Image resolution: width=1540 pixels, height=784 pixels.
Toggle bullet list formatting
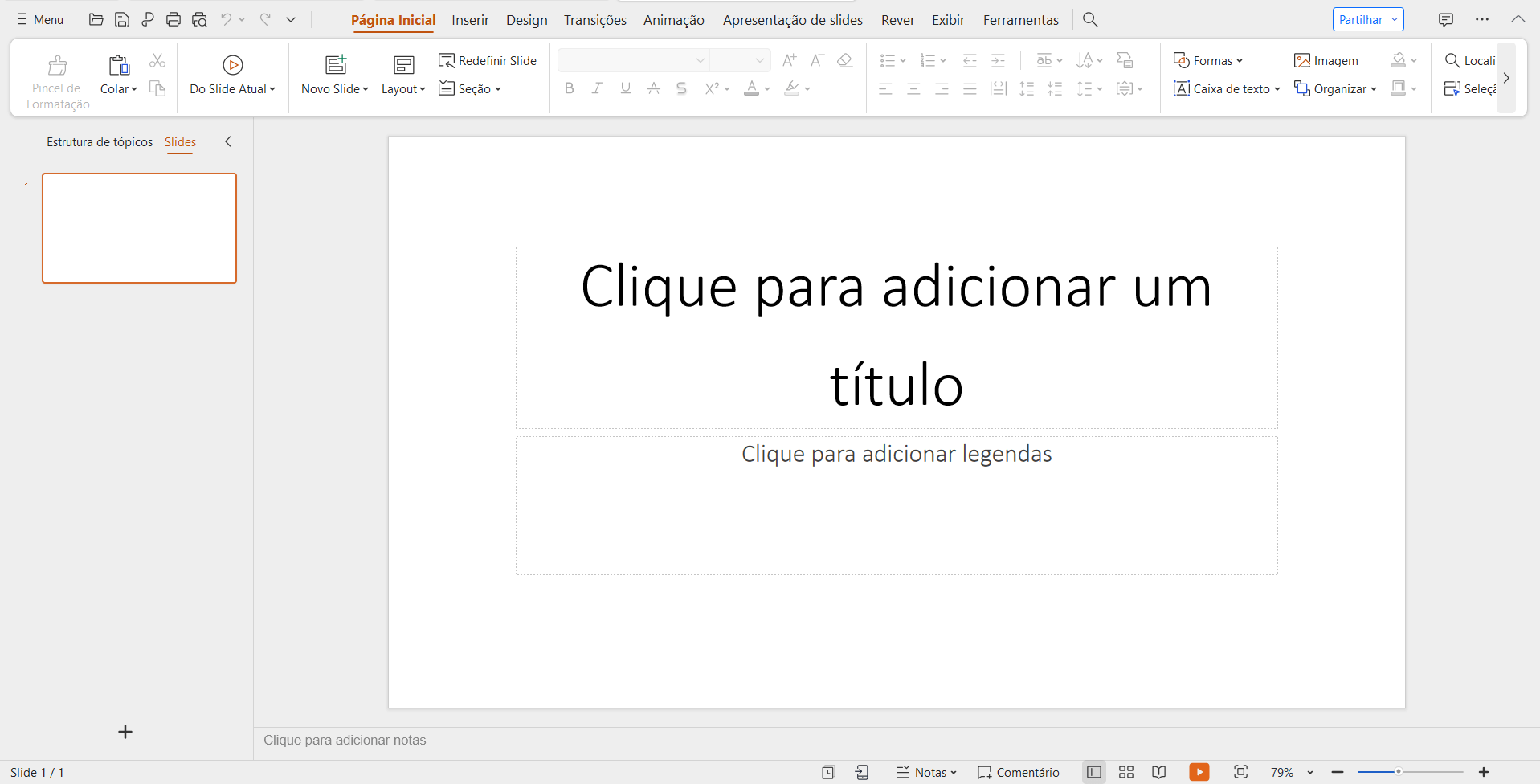click(887, 60)
